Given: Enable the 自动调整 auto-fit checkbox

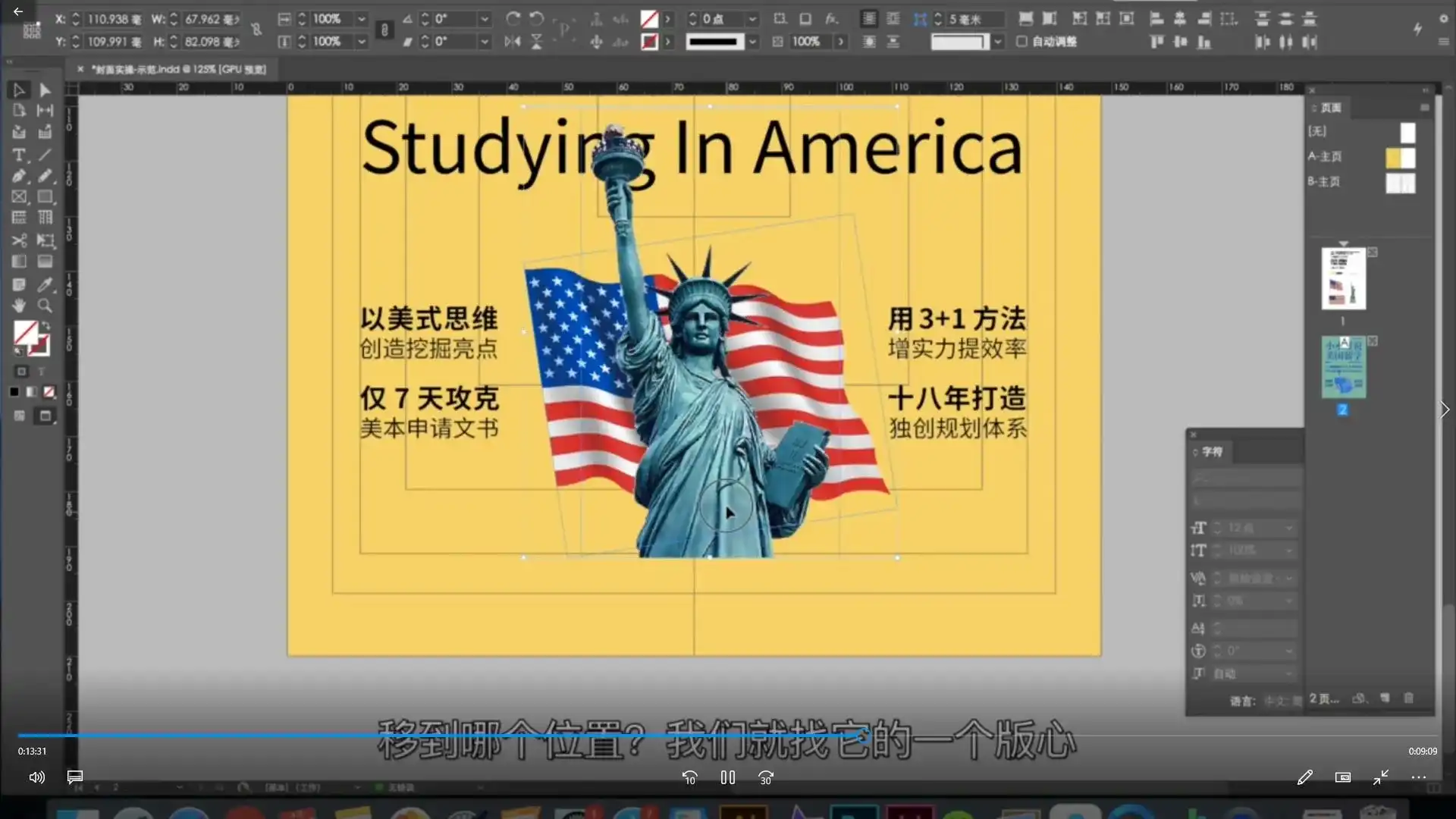Looking at the screenshot, I should [x=1021, y=42].
